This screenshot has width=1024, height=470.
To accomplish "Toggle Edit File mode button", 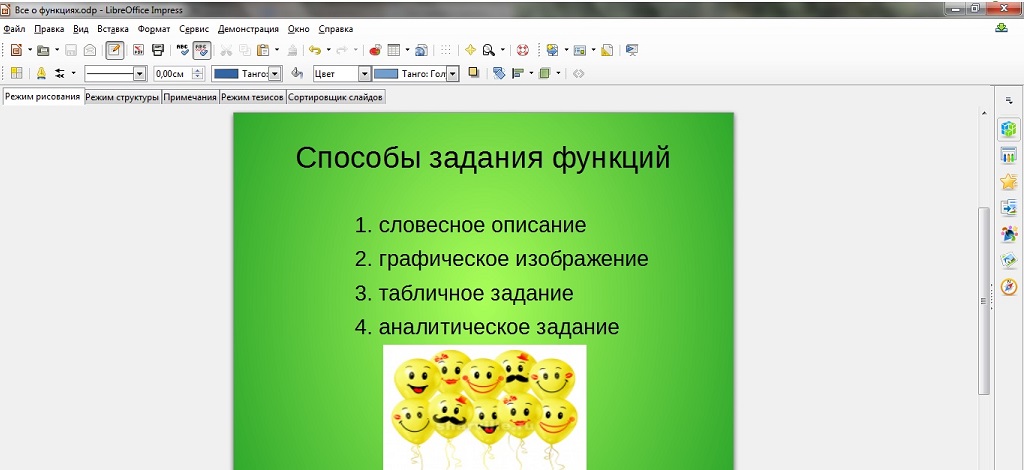I will (114, 50).
